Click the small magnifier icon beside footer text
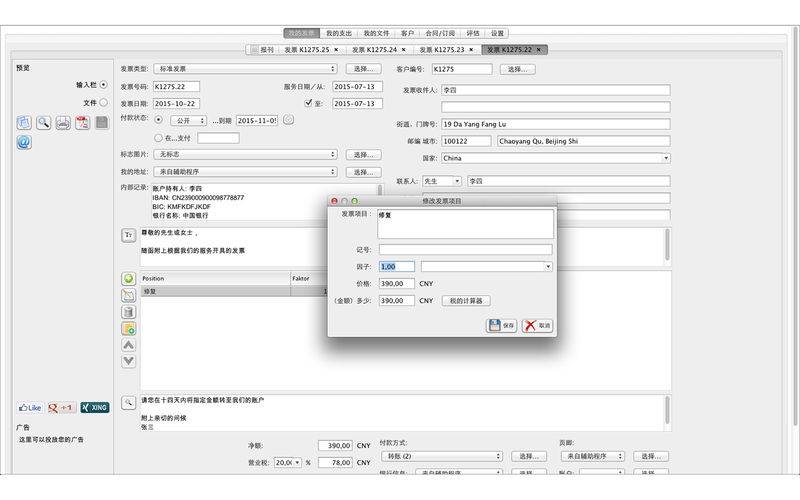The width and height of the screenshot is (800, 500). pos(129,403)
